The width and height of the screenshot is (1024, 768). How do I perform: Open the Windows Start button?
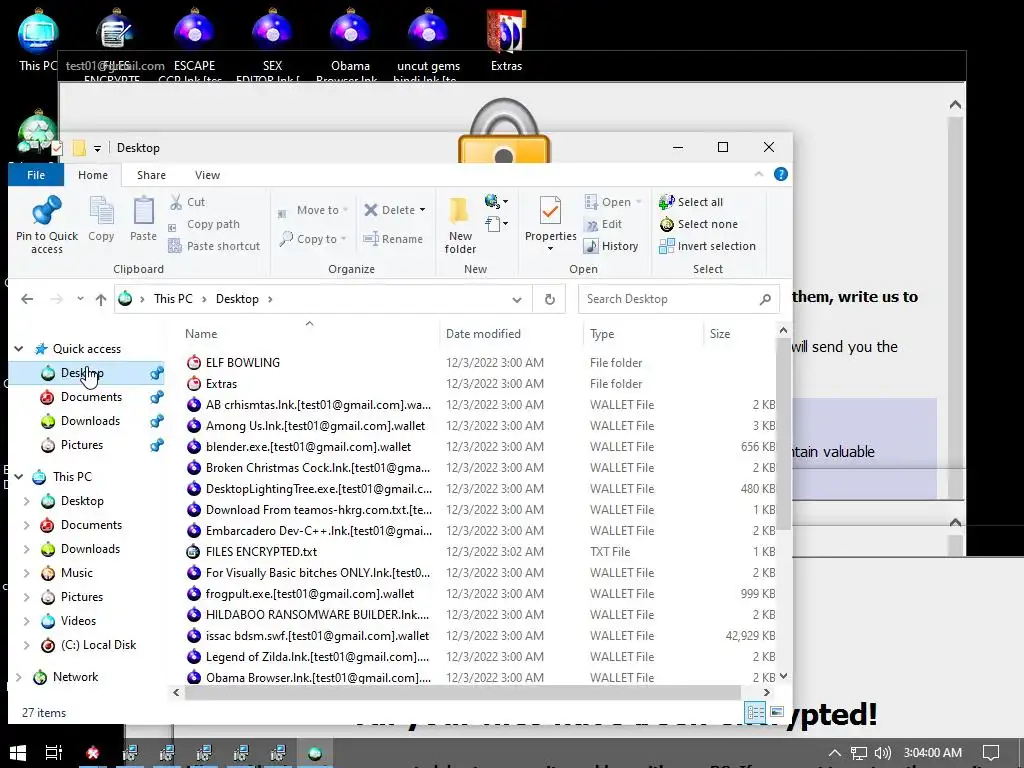tap(18, 753)
